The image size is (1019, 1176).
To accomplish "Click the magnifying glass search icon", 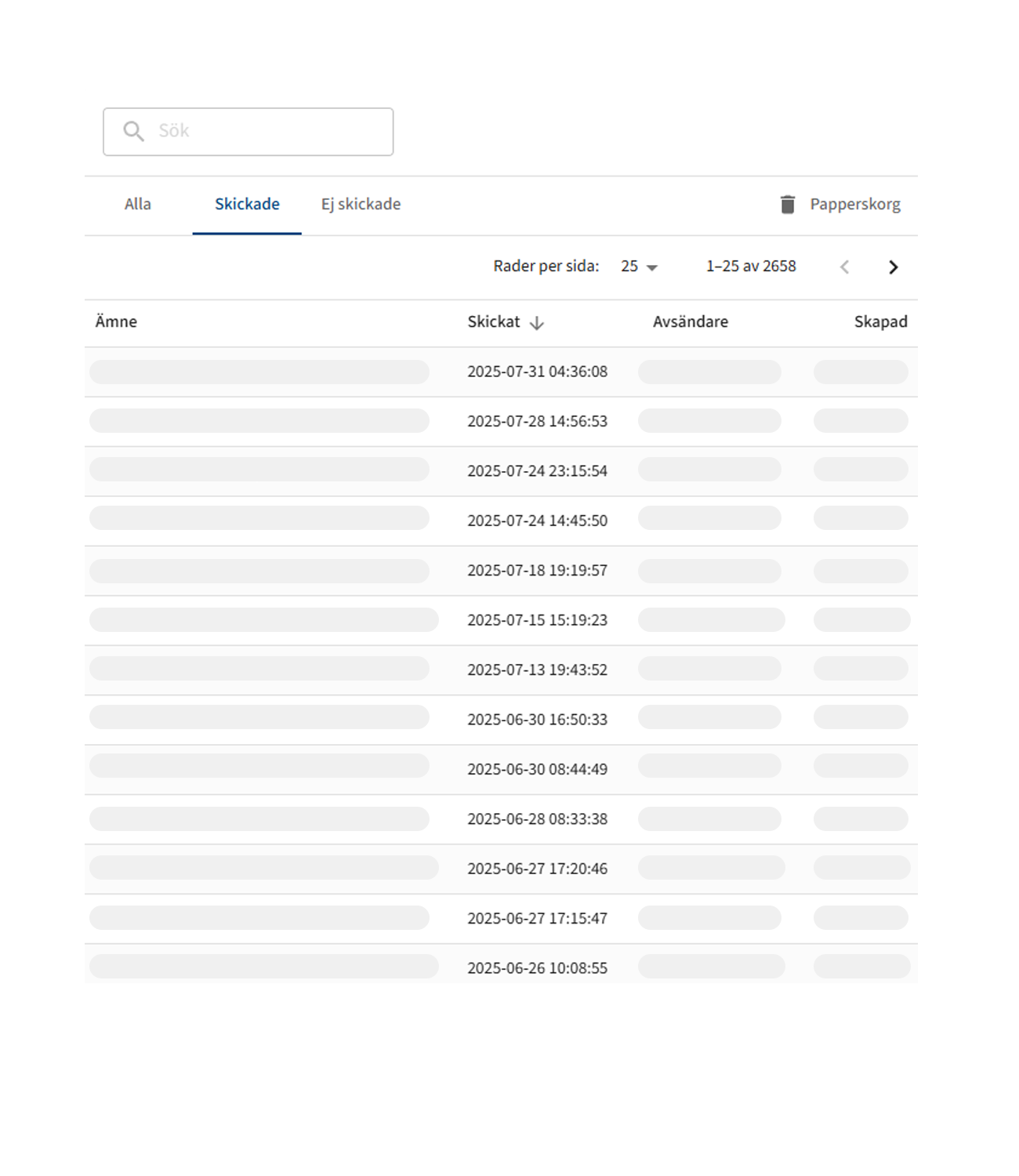I will click(x=133, y=131).
